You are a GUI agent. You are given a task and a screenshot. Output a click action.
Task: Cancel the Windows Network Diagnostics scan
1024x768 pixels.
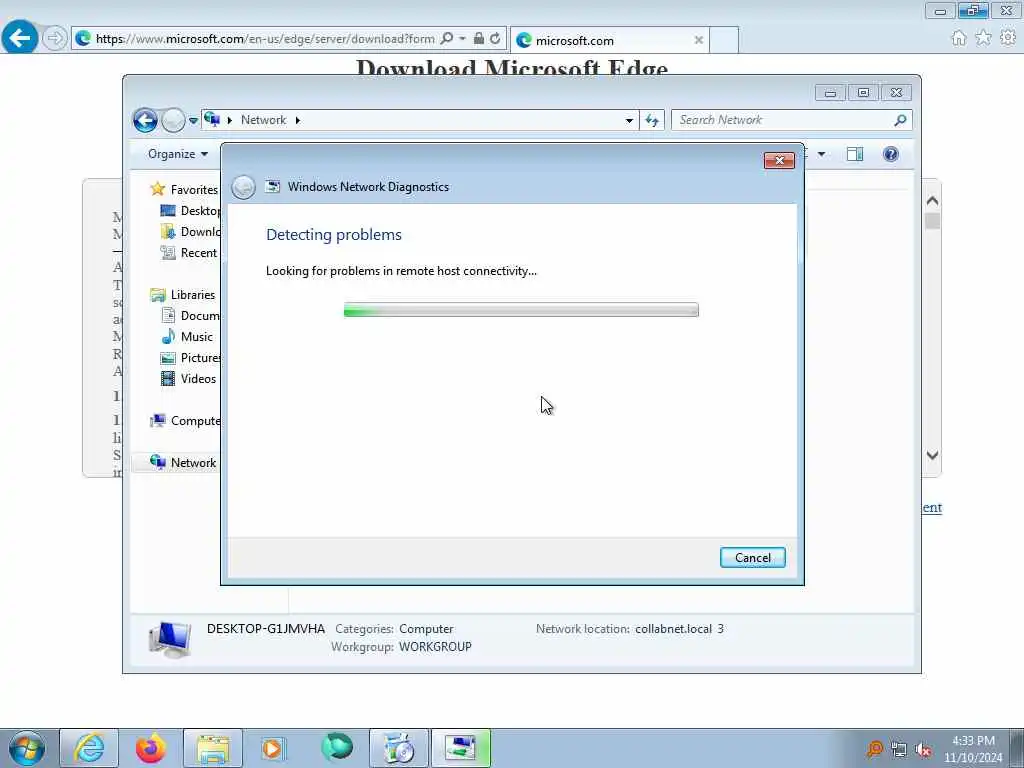tap(752, 558)
